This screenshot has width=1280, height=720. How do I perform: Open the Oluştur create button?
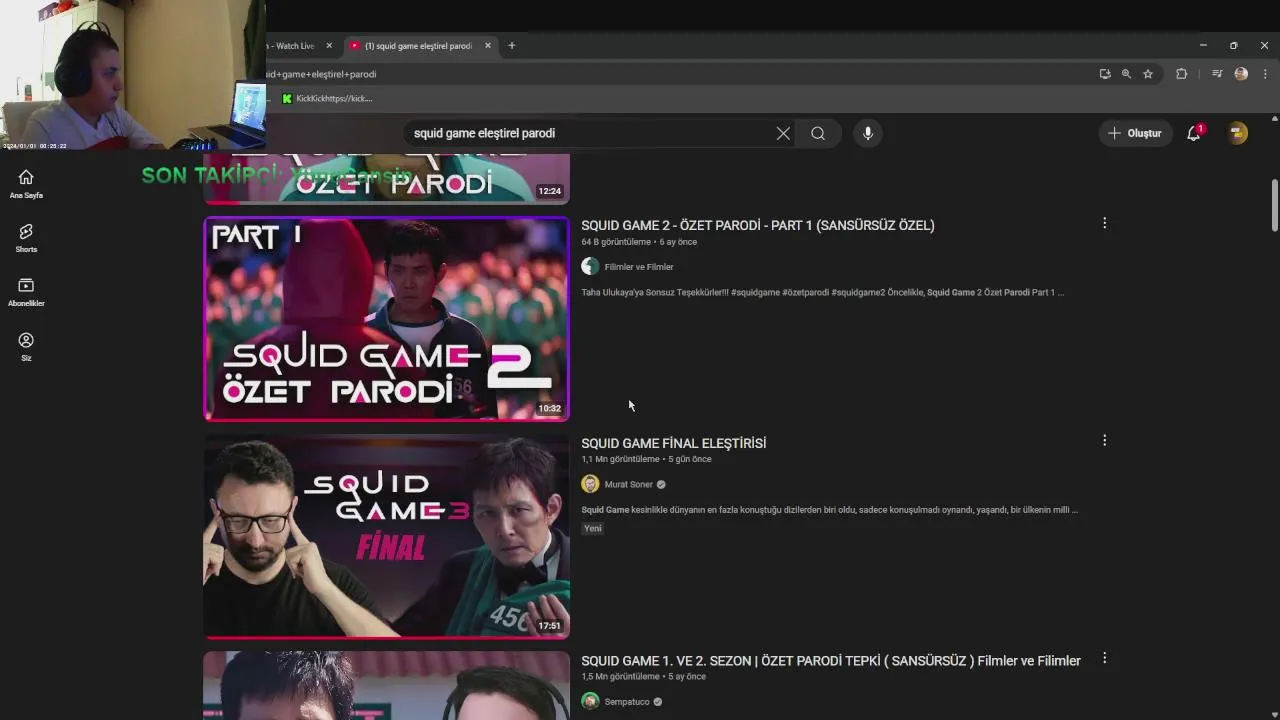coord(1136,133)
